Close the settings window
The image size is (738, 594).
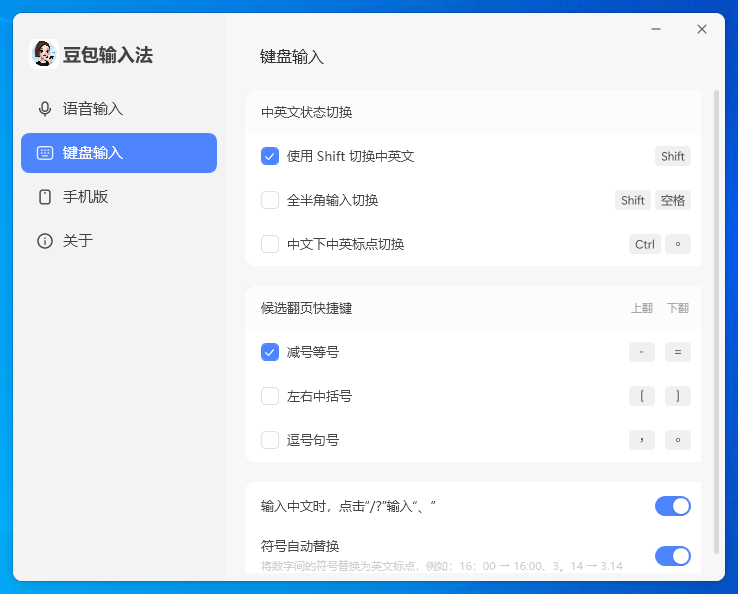[702, 29]
